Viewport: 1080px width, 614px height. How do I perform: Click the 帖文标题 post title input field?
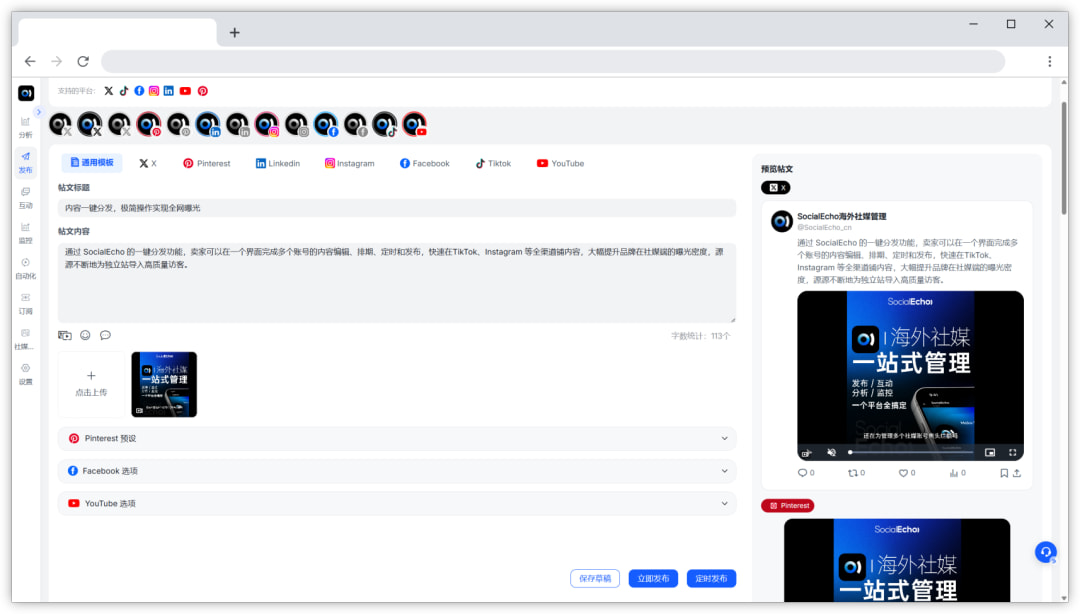[397, 207]
